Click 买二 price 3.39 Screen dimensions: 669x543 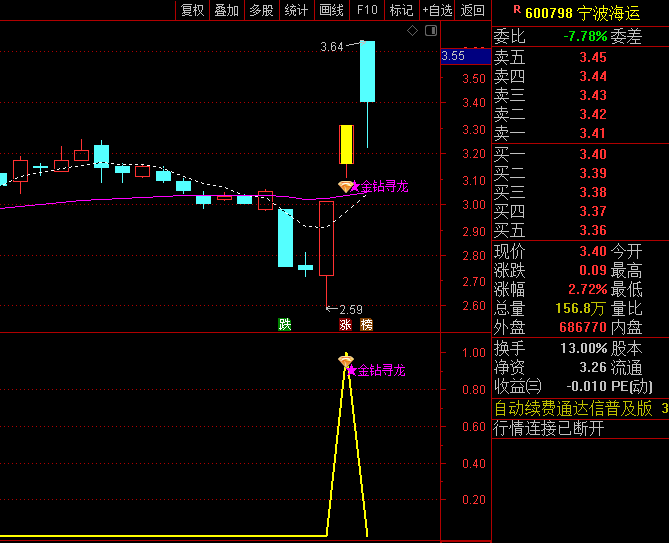pyautogui.click(x=593, y=173)
